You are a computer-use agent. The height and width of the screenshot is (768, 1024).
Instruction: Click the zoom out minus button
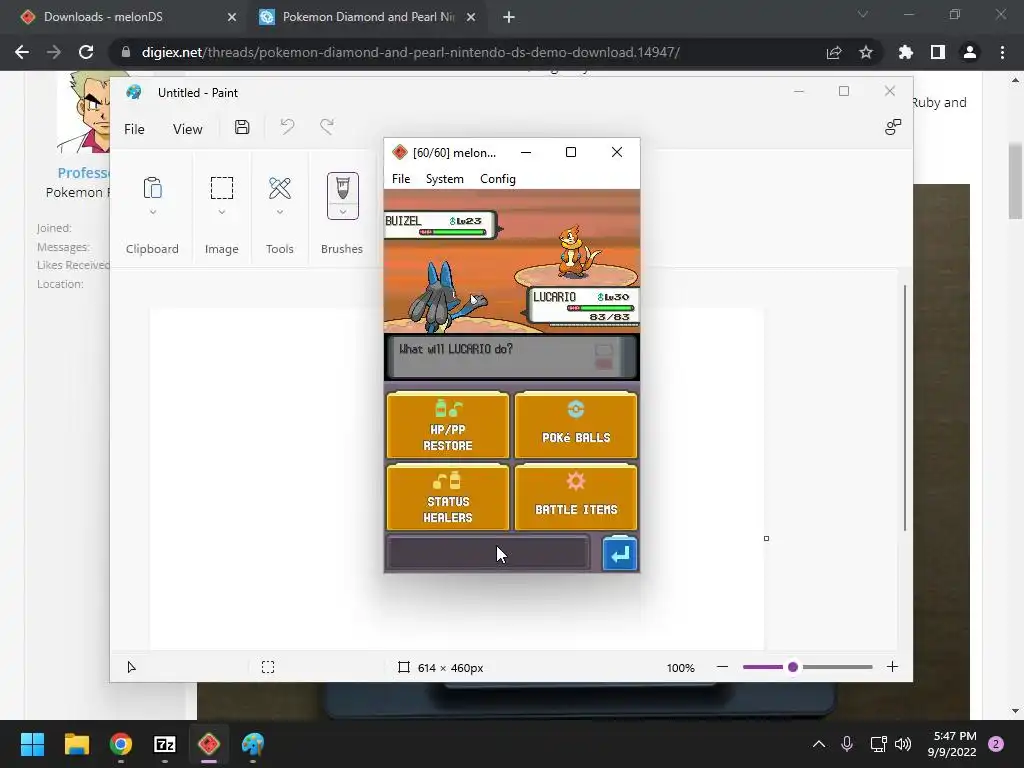click(x=722, y=667)
